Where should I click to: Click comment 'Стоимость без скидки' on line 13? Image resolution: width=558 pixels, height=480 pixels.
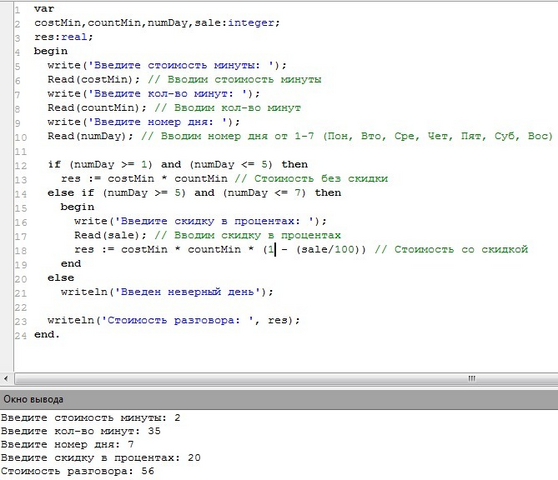321,179
